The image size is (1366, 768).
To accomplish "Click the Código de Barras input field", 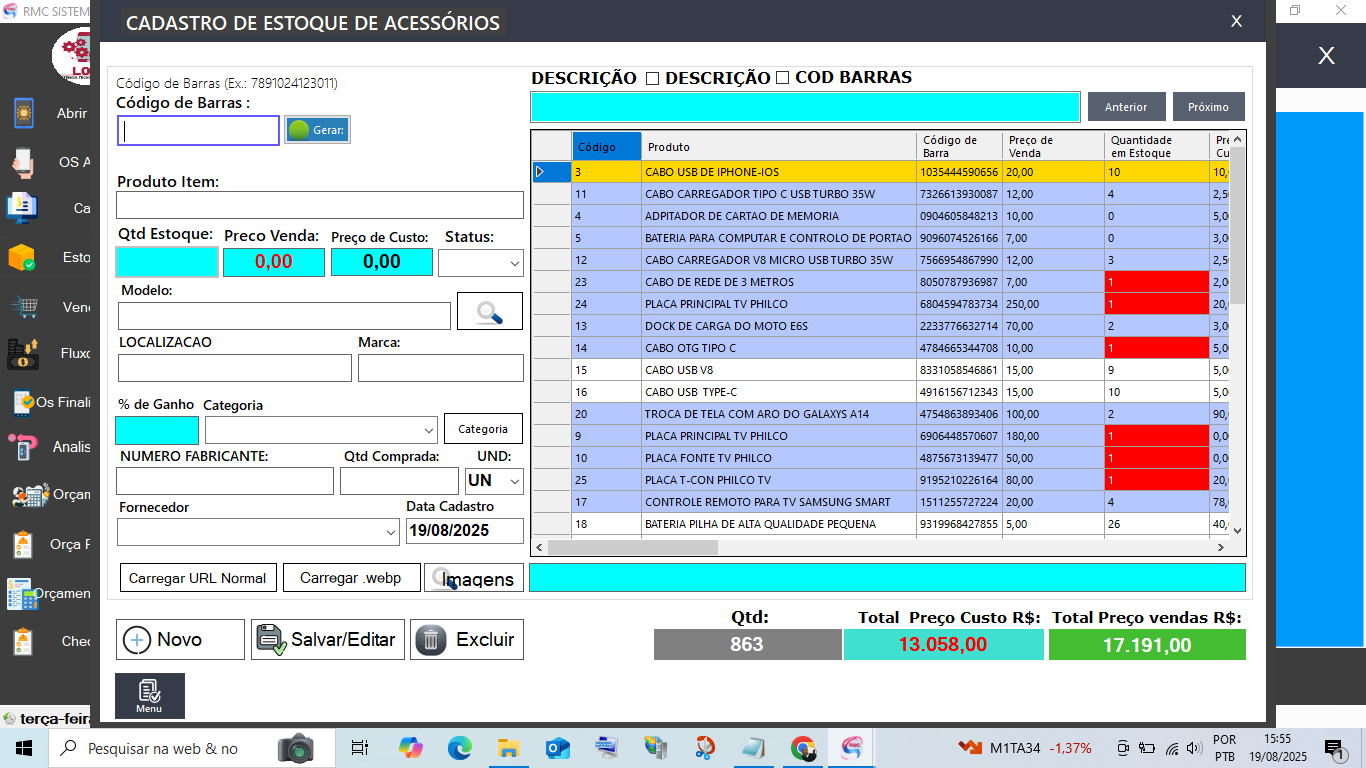I will coord(198,130).
